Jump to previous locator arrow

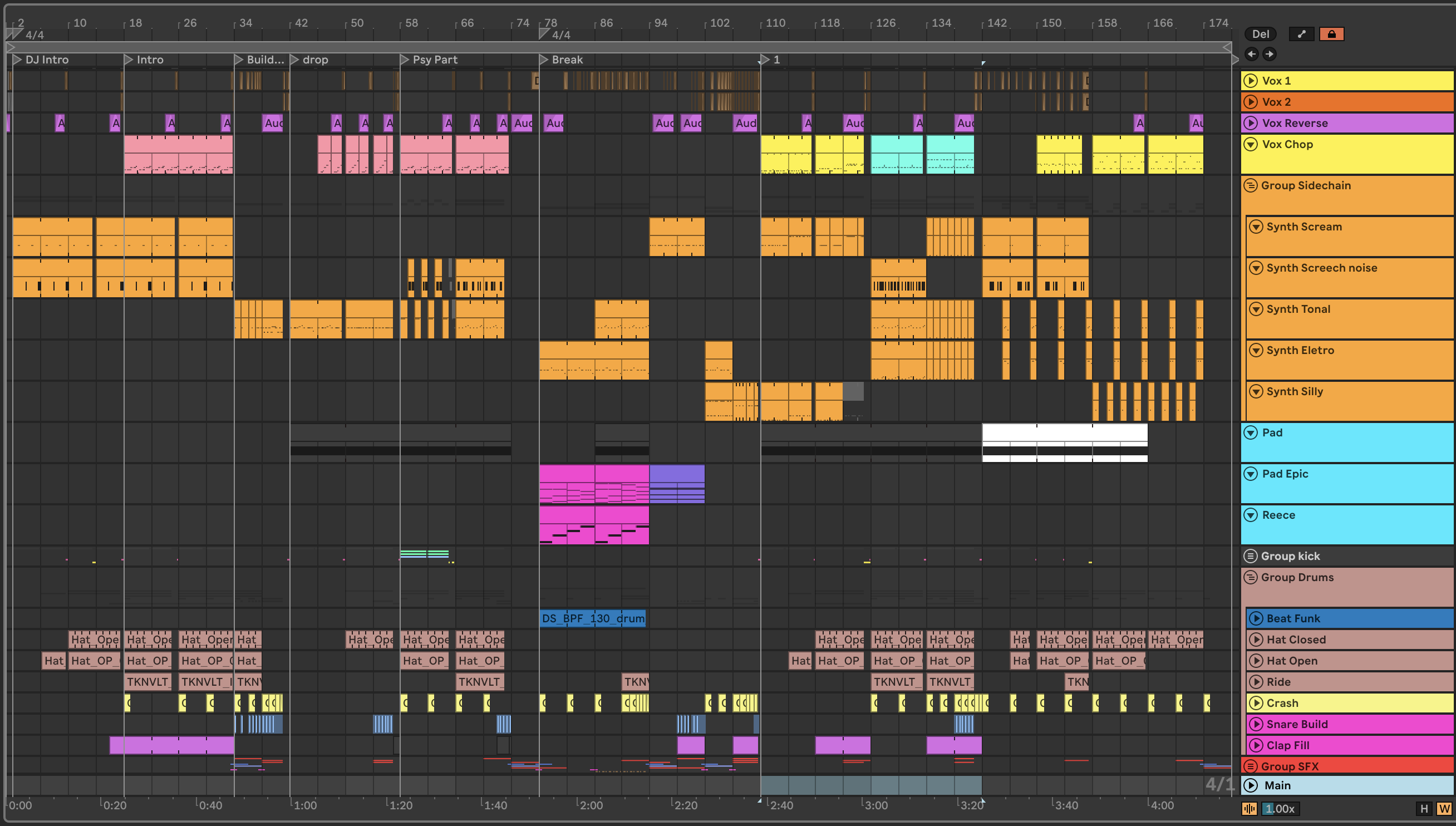[x=1251, y=54]
